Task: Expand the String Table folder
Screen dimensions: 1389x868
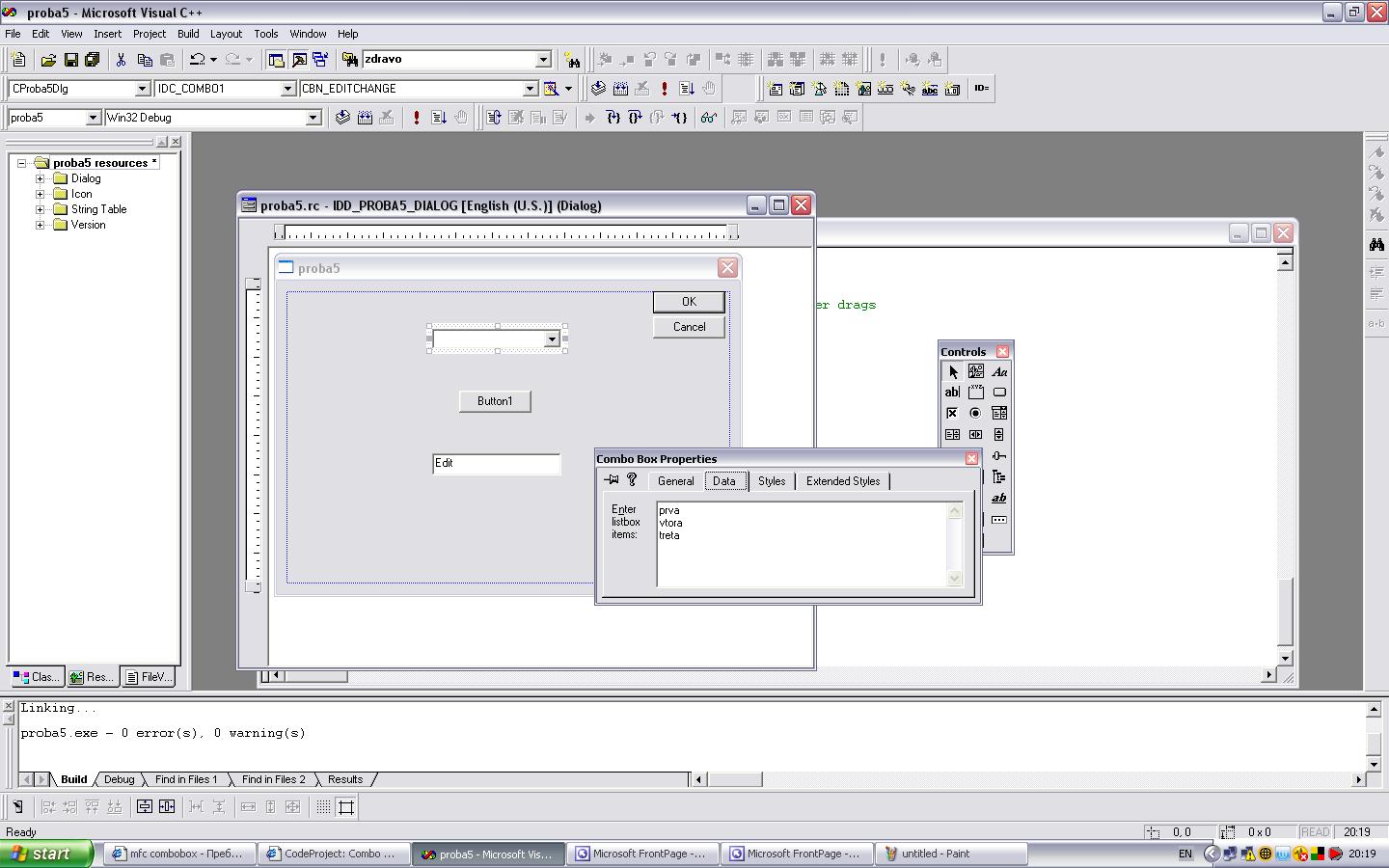Action: 41,209
